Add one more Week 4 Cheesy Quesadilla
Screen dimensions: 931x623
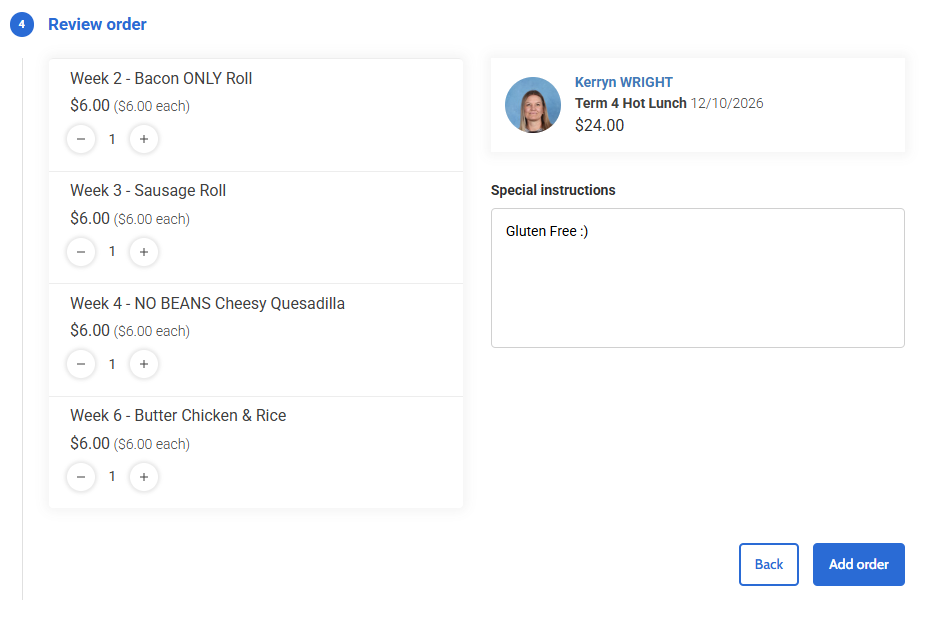coord(144,364)
